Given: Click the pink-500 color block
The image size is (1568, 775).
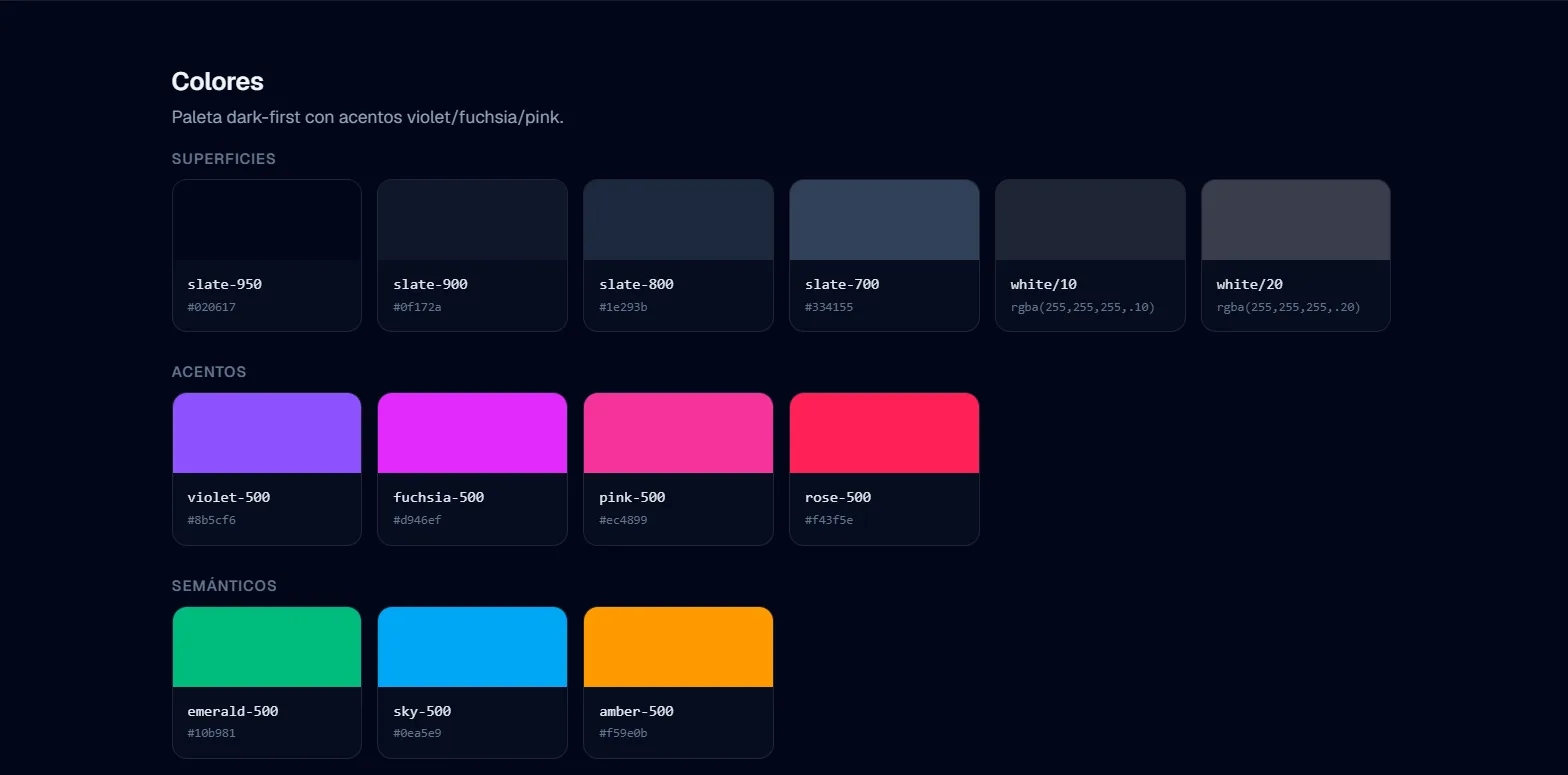Looking at the screenshot, I should [x=678, y=433].
